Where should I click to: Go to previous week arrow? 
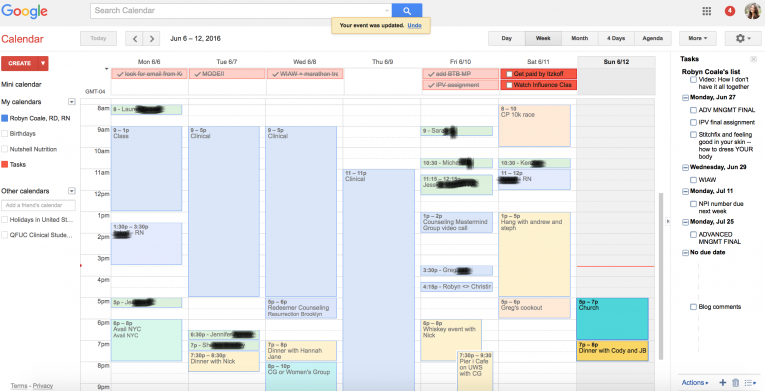click(135, 39)
